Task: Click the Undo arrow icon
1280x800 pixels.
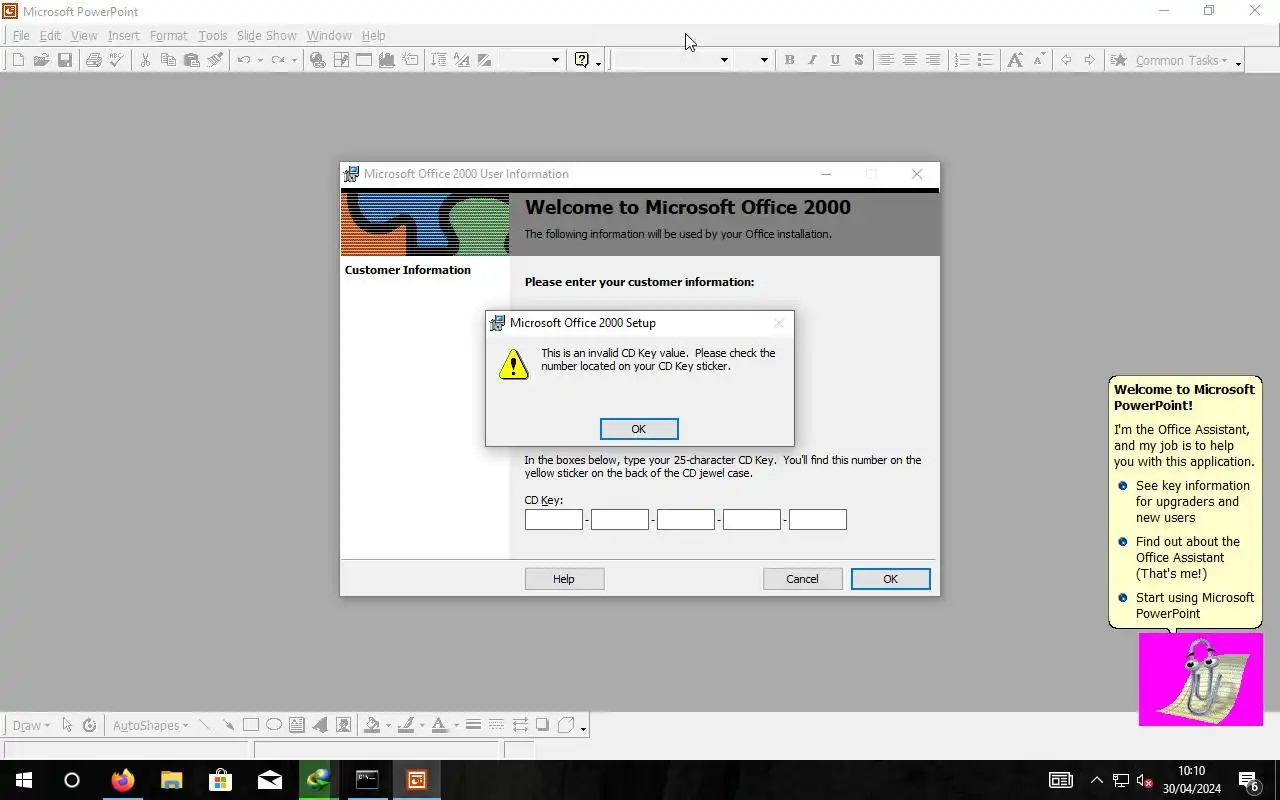Action: 243,60
